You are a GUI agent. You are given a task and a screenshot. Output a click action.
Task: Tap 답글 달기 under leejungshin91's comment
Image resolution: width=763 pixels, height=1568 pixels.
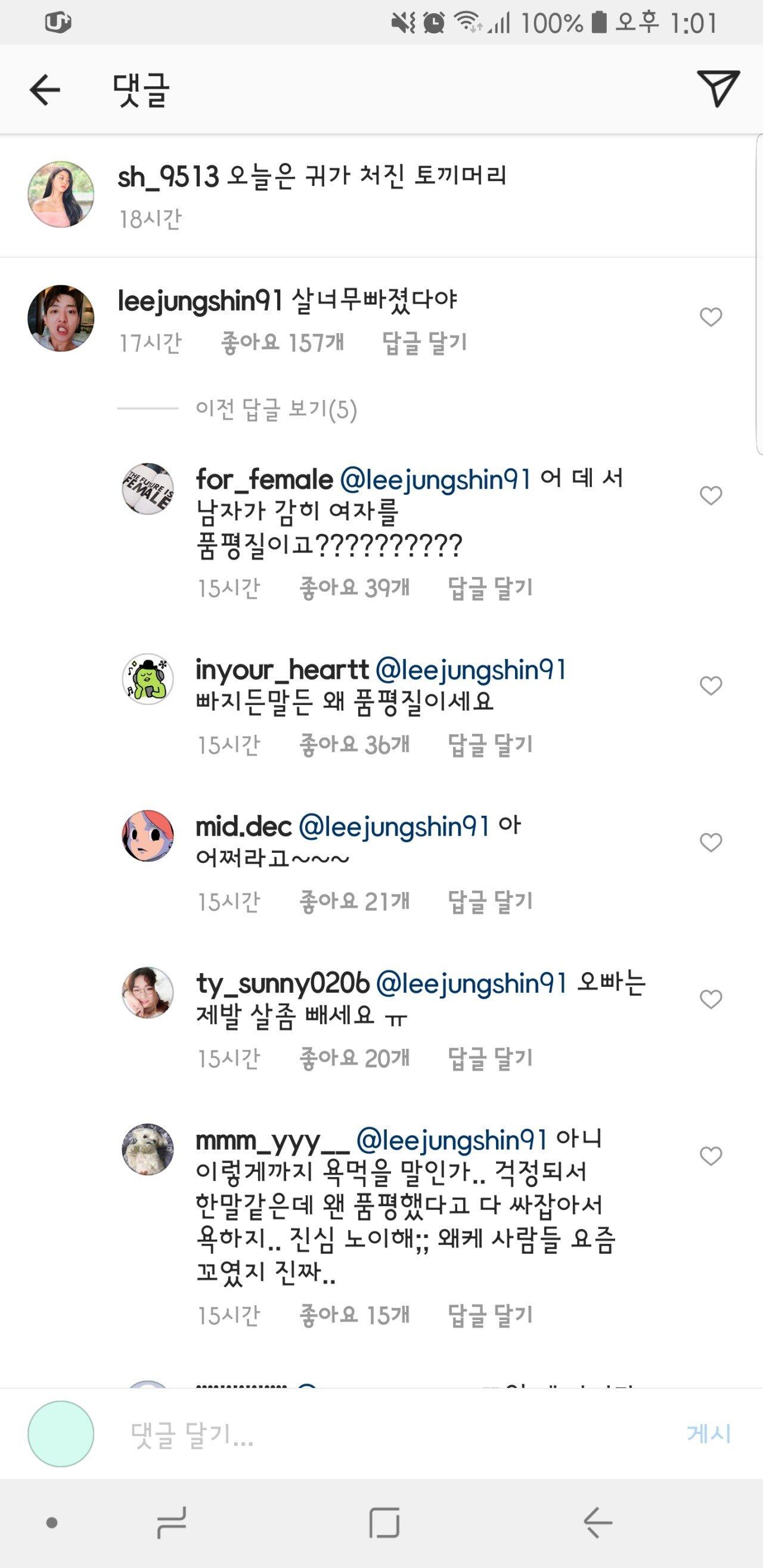424,343
